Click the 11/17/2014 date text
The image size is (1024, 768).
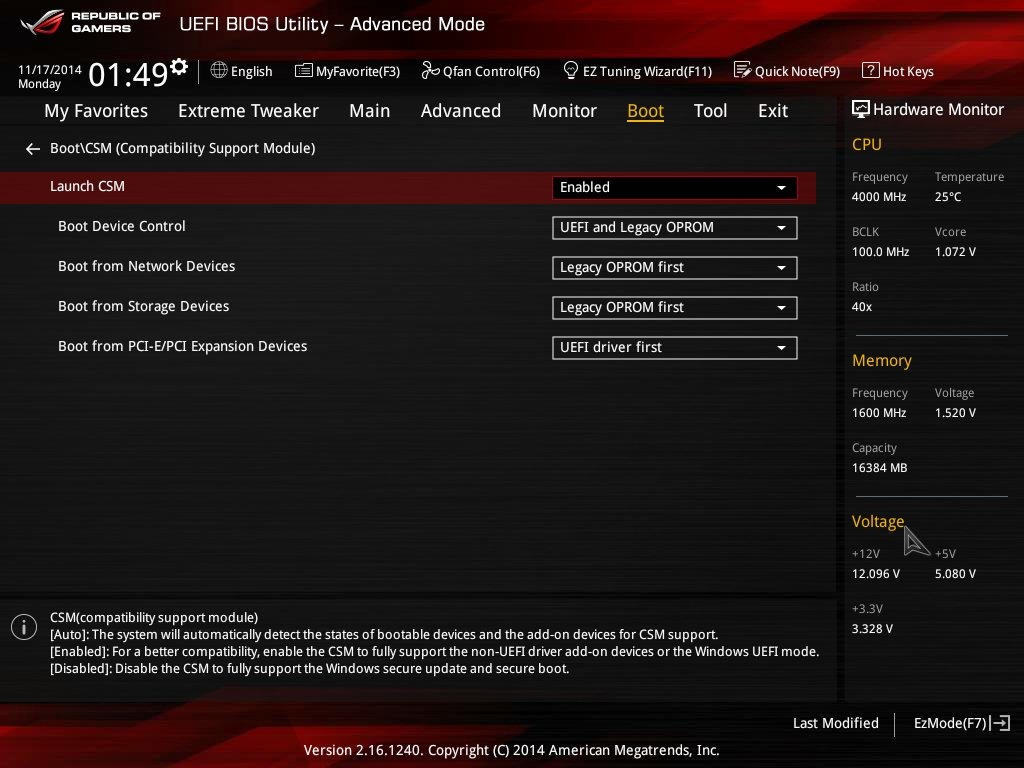pyautogui.click(x=50, y=69)
